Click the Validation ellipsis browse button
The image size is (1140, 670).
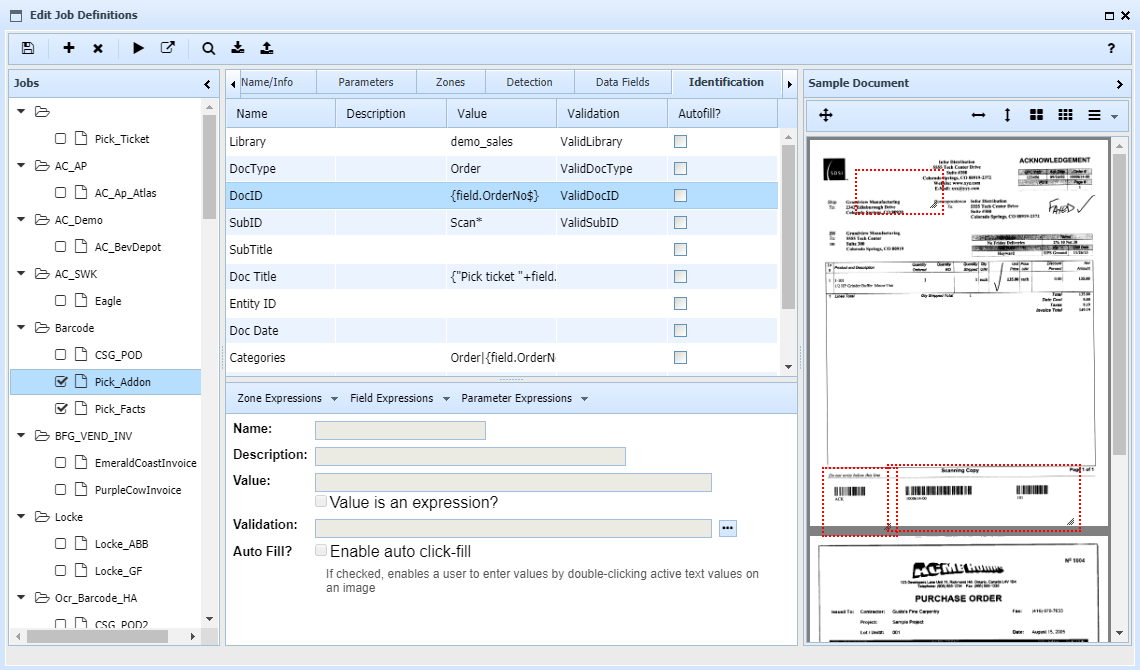[727, 527]
